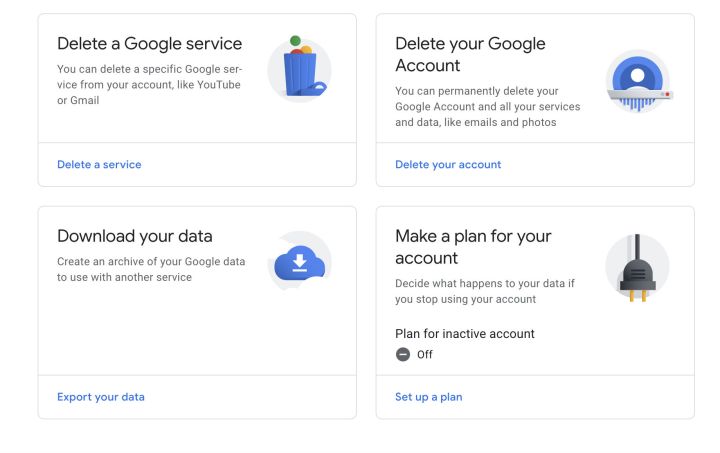Click the inactive account Off status icon

tap(403, 354)
